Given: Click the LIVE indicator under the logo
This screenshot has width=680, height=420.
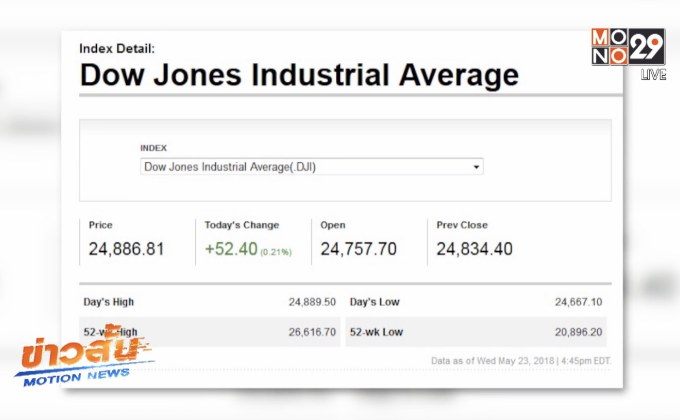Looking at the screenshot, I should 654,75.
